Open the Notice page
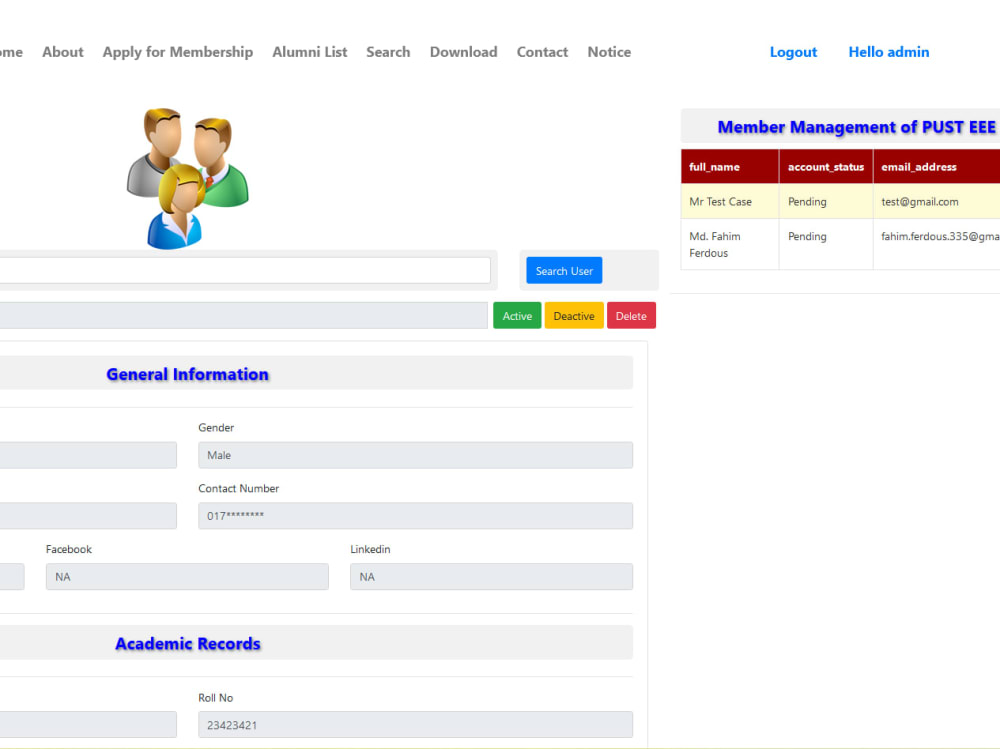This screenshot has width=1000, height=749. (609, 52)
